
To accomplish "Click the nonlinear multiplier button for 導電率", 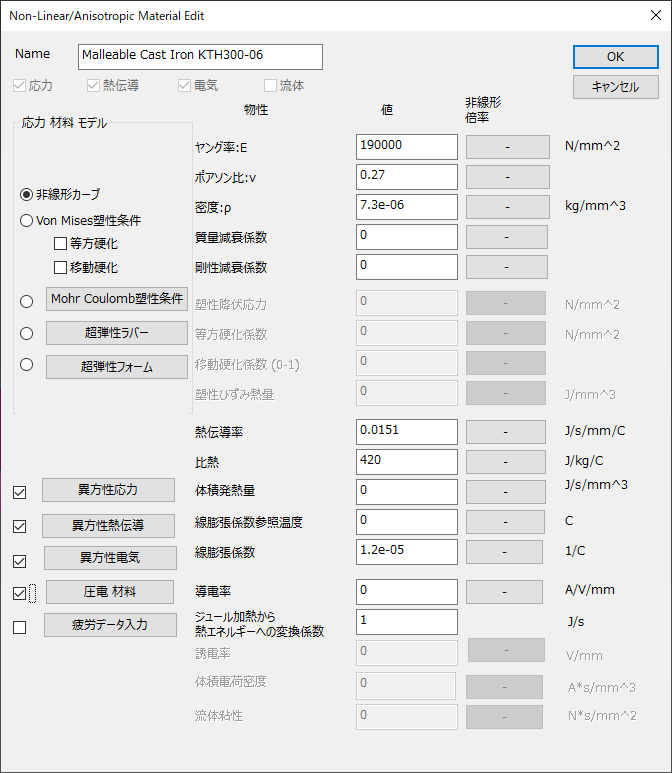I will pos(507,592).
